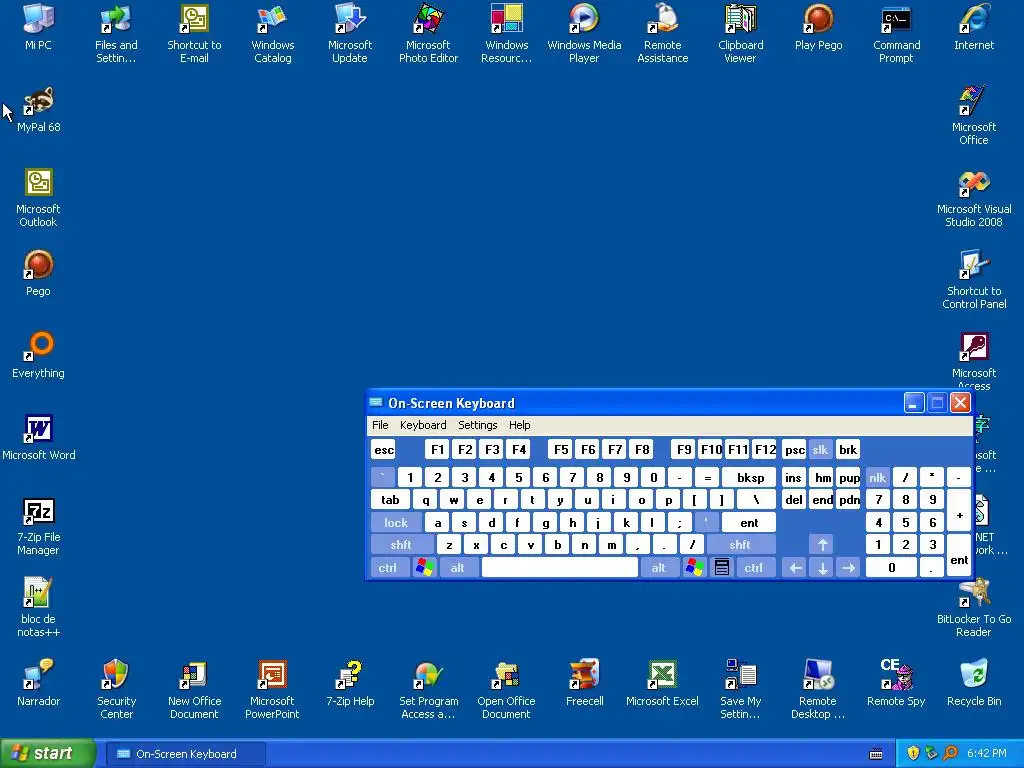
Task: Open the Remote Spy shortcut
Action: coord(896,682)
